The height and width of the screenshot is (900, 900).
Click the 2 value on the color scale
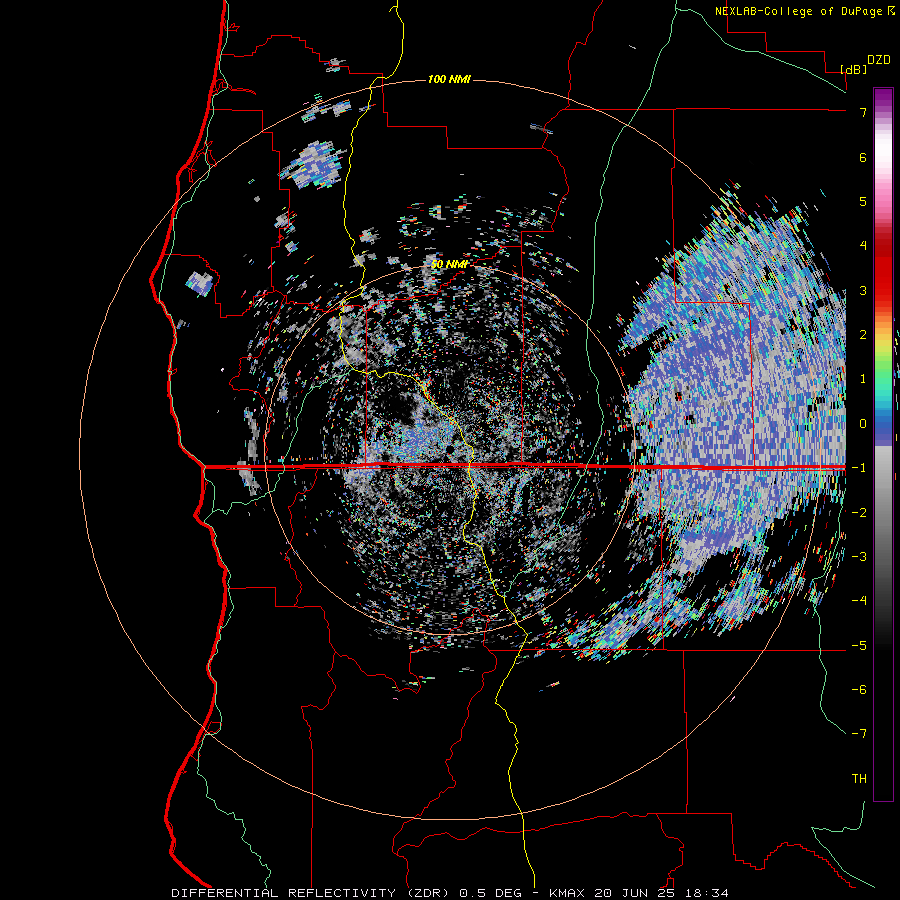pyautogui.click(x=863, y=335)
